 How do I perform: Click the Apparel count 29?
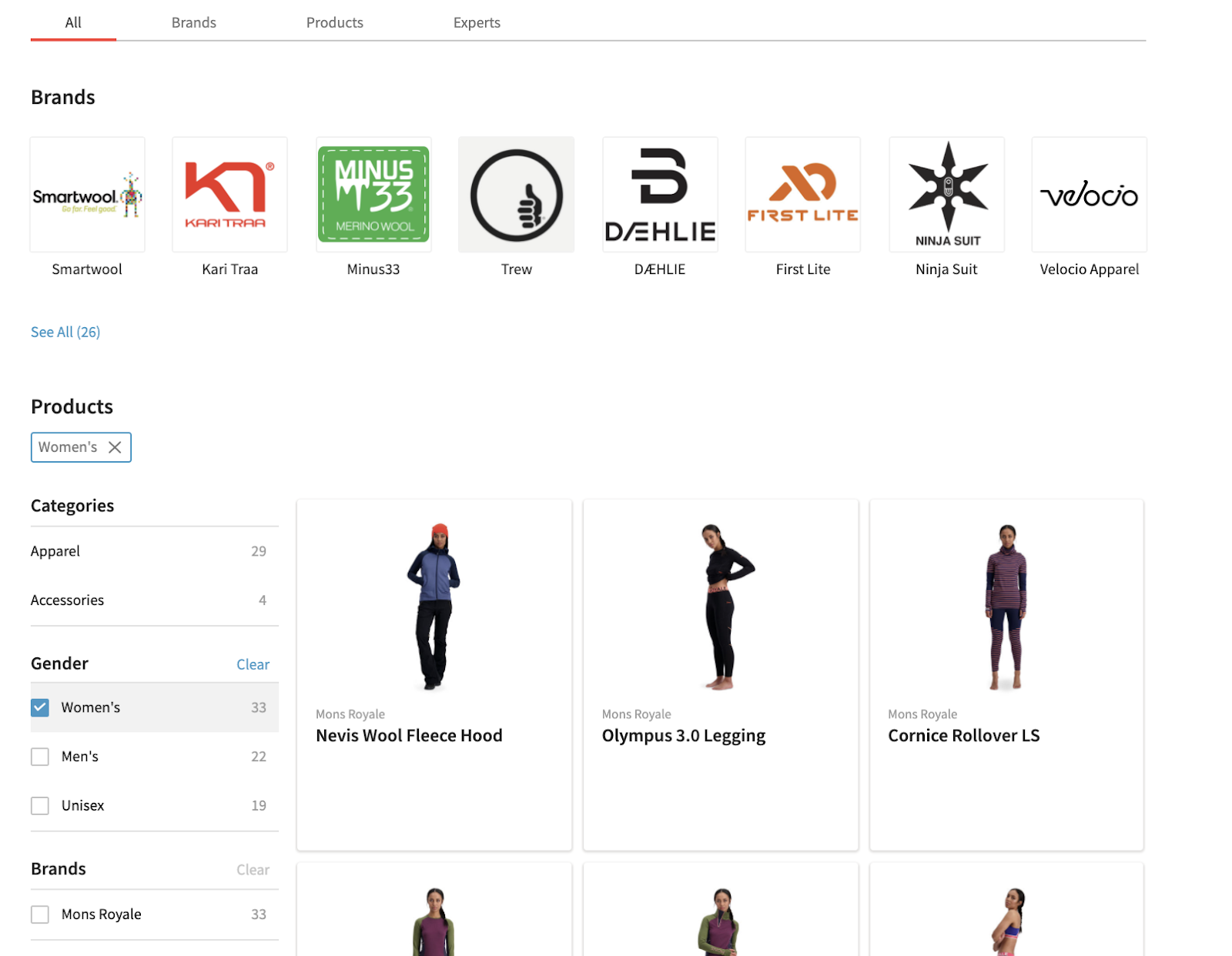tap(259, 551)
